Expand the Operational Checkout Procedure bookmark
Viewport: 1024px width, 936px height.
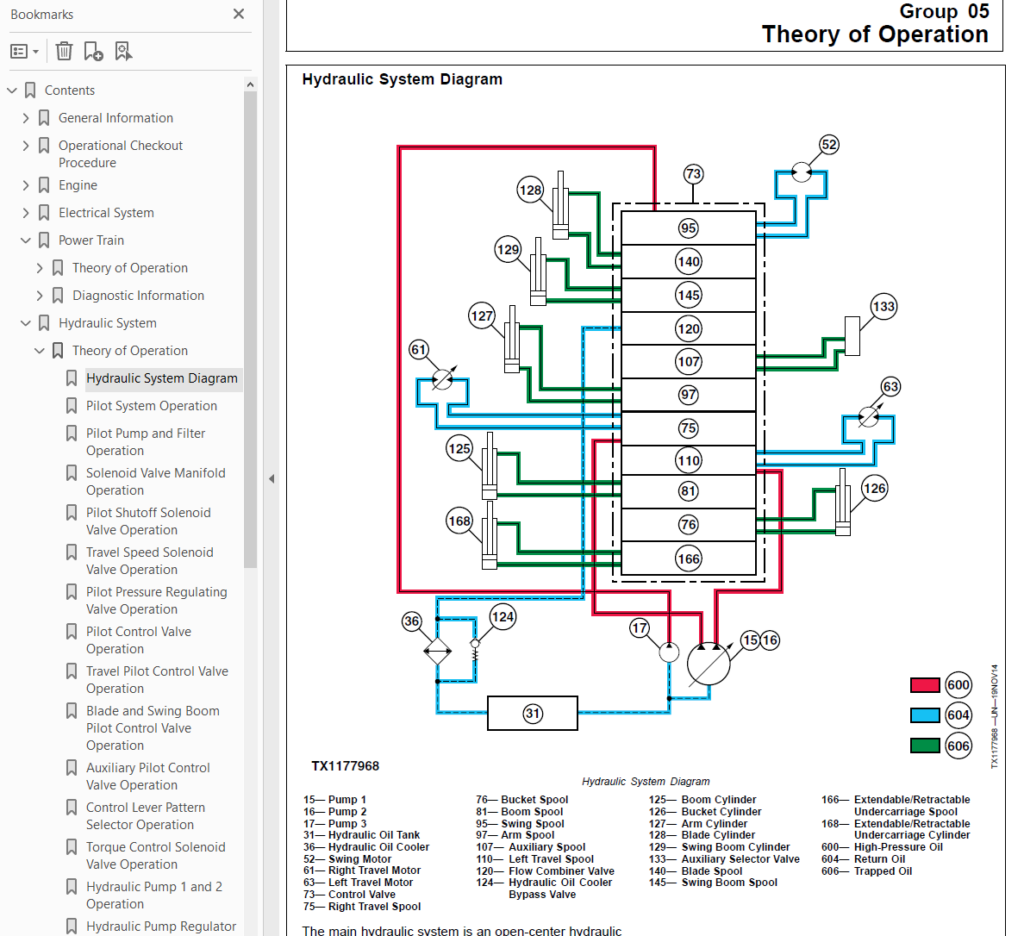click(25, 145)
